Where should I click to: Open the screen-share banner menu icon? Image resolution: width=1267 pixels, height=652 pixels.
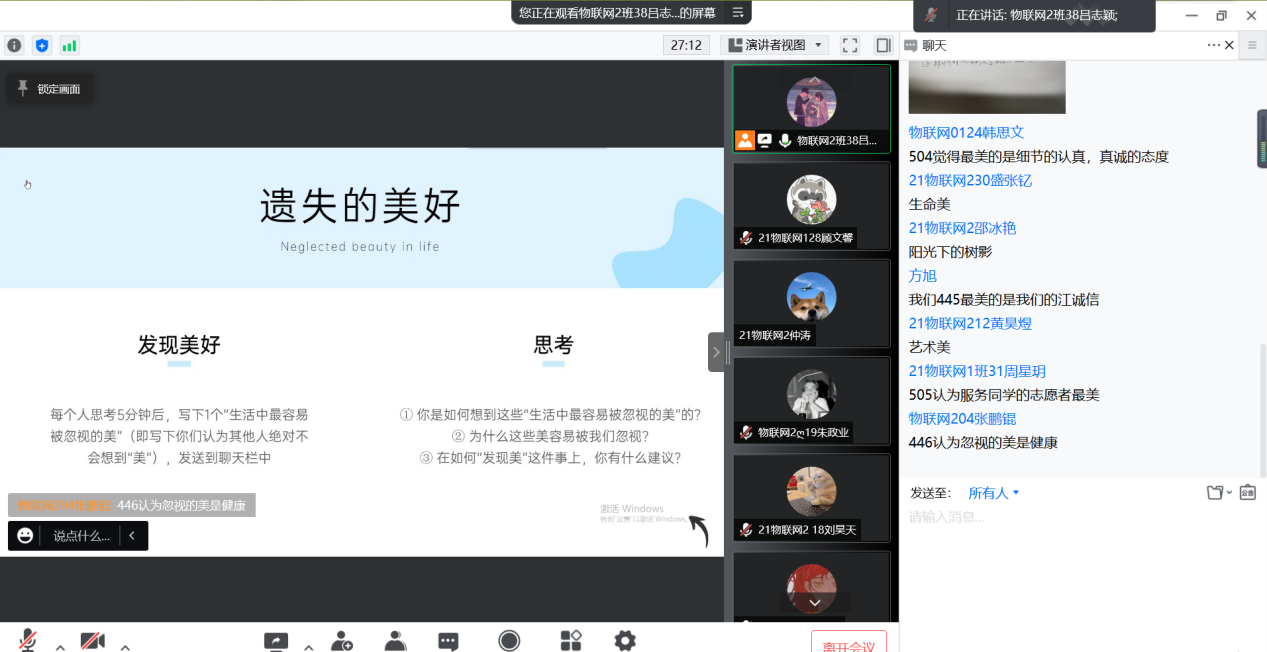pyautogui.click(x=737, y=12)
